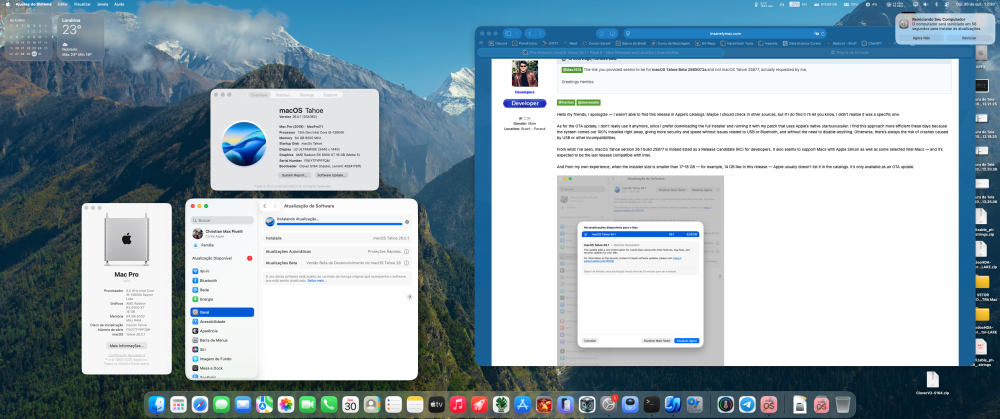Open Notes yellow icon in Dock

point(415,404)
